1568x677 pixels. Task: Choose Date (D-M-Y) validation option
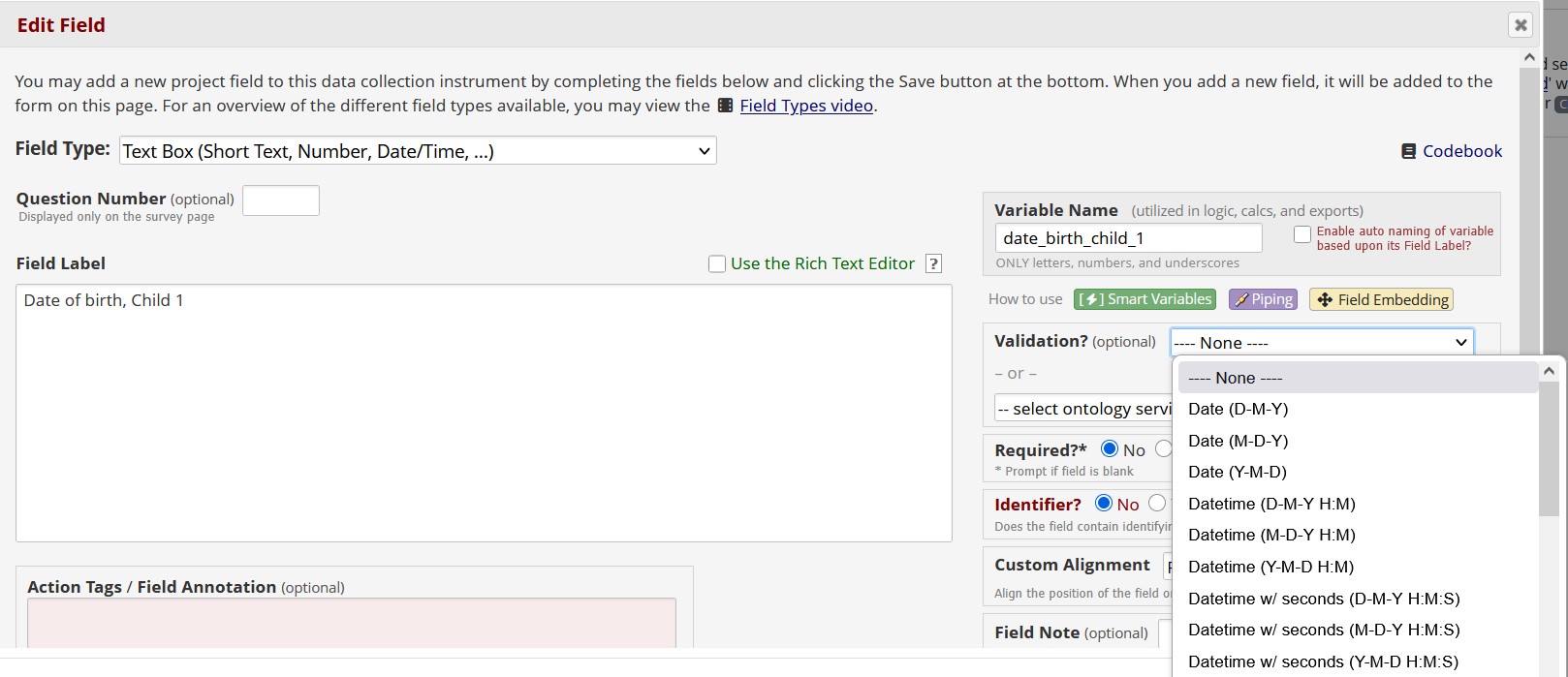click(1238, 409)
